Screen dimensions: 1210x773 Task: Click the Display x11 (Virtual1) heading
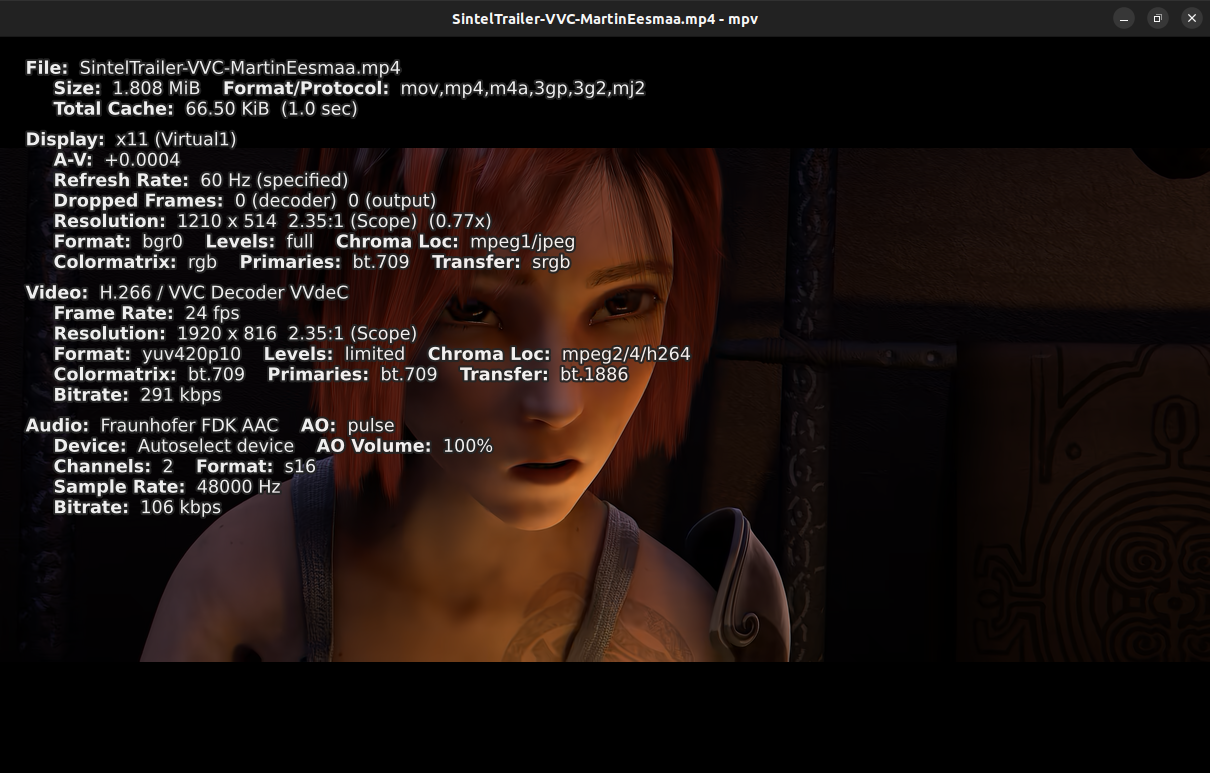pyautogui.click(x=131, y=140)
